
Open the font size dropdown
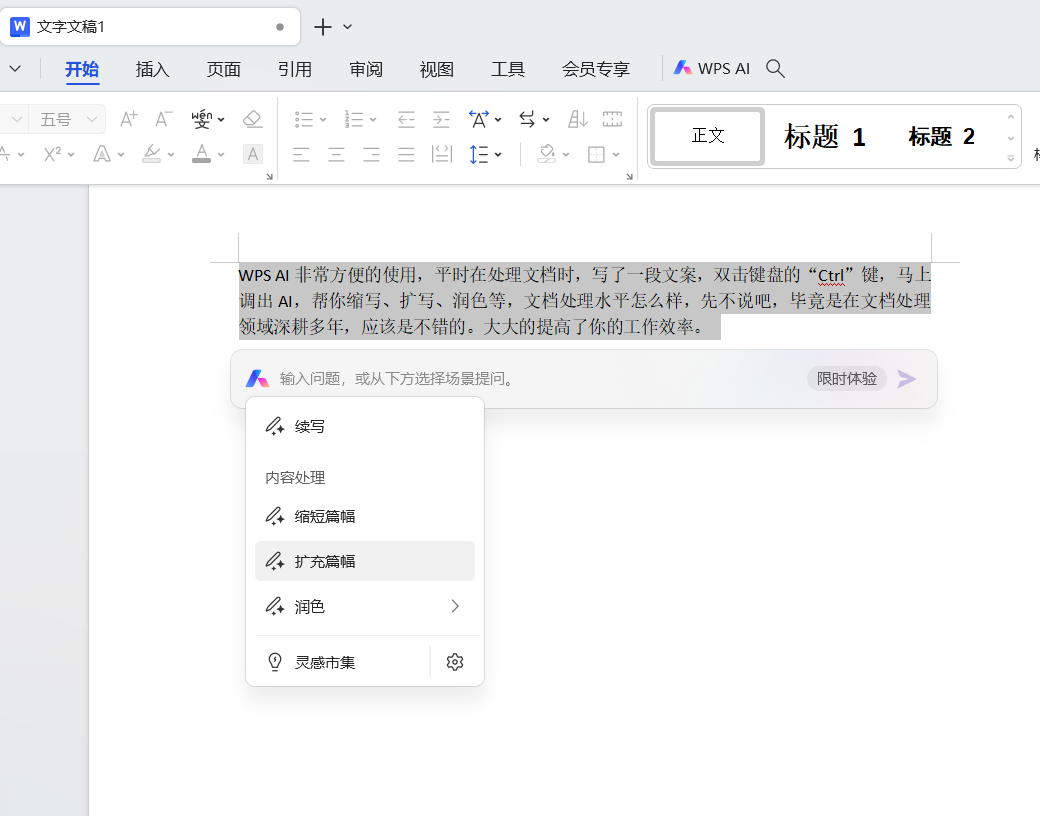pos(94,120)
